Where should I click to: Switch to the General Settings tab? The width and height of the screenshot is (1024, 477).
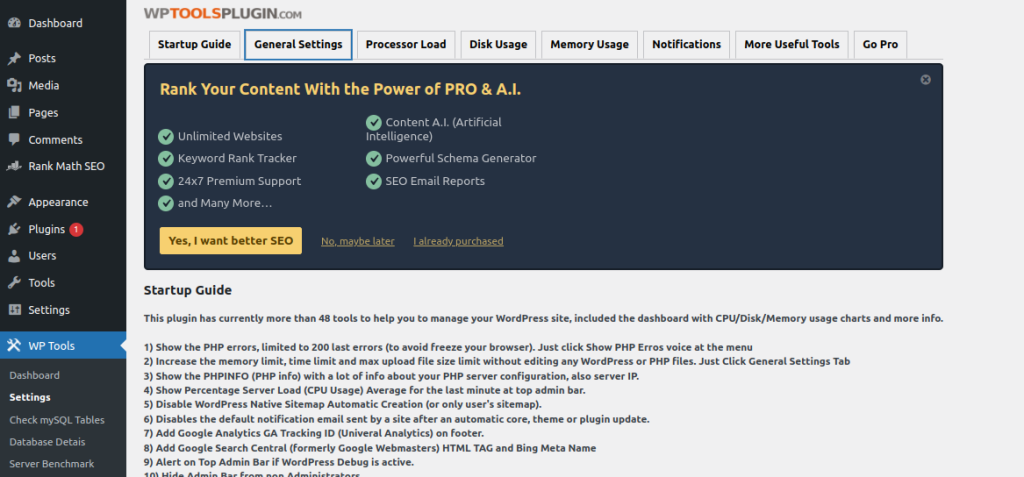[298, 45]
